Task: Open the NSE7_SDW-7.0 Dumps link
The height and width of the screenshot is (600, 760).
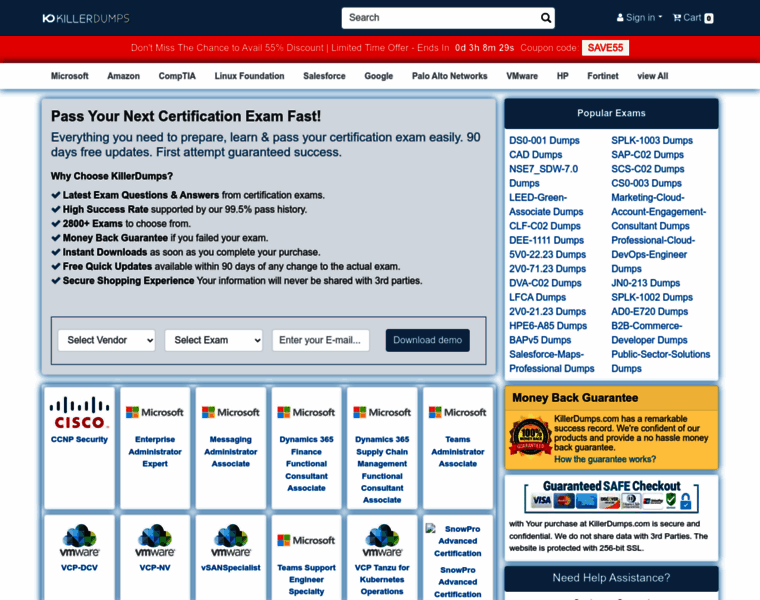Action: [543, 176]
